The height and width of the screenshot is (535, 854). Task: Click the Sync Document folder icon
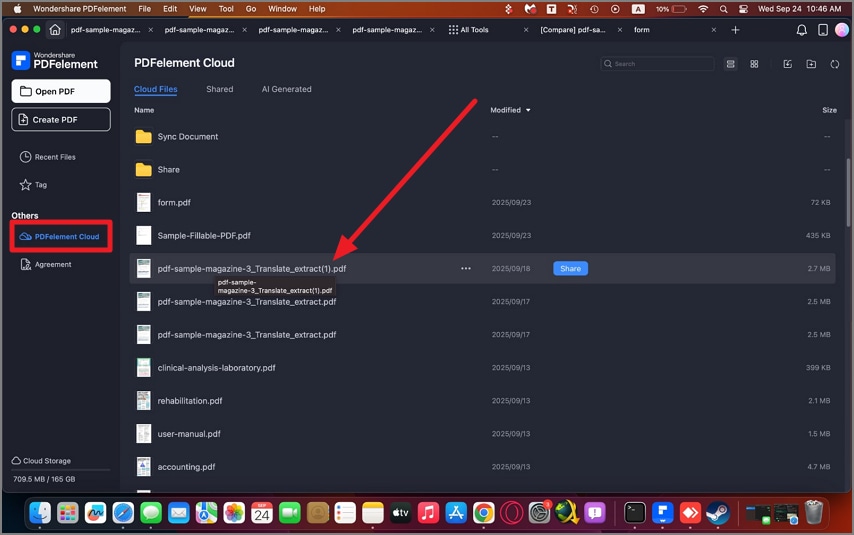pyautogui.click(x=143, y=137)
